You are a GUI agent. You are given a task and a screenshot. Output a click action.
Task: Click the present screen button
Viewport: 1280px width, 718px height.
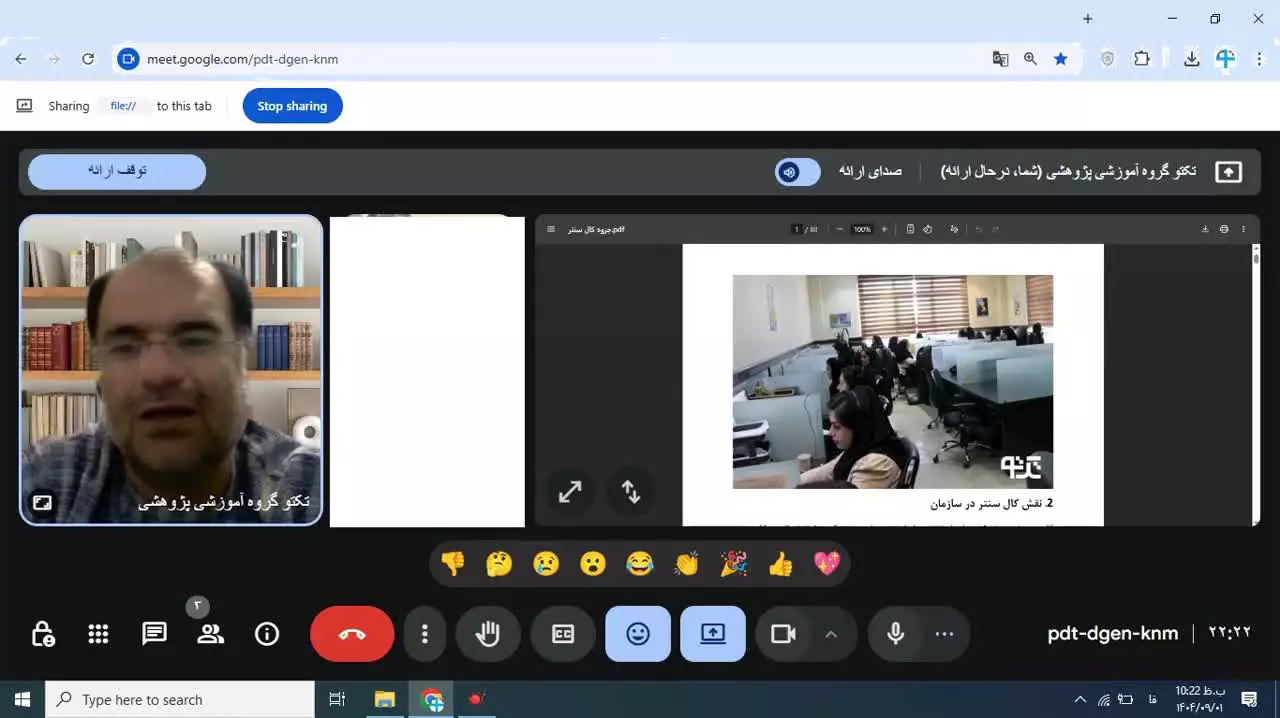(x=713, y=634)
